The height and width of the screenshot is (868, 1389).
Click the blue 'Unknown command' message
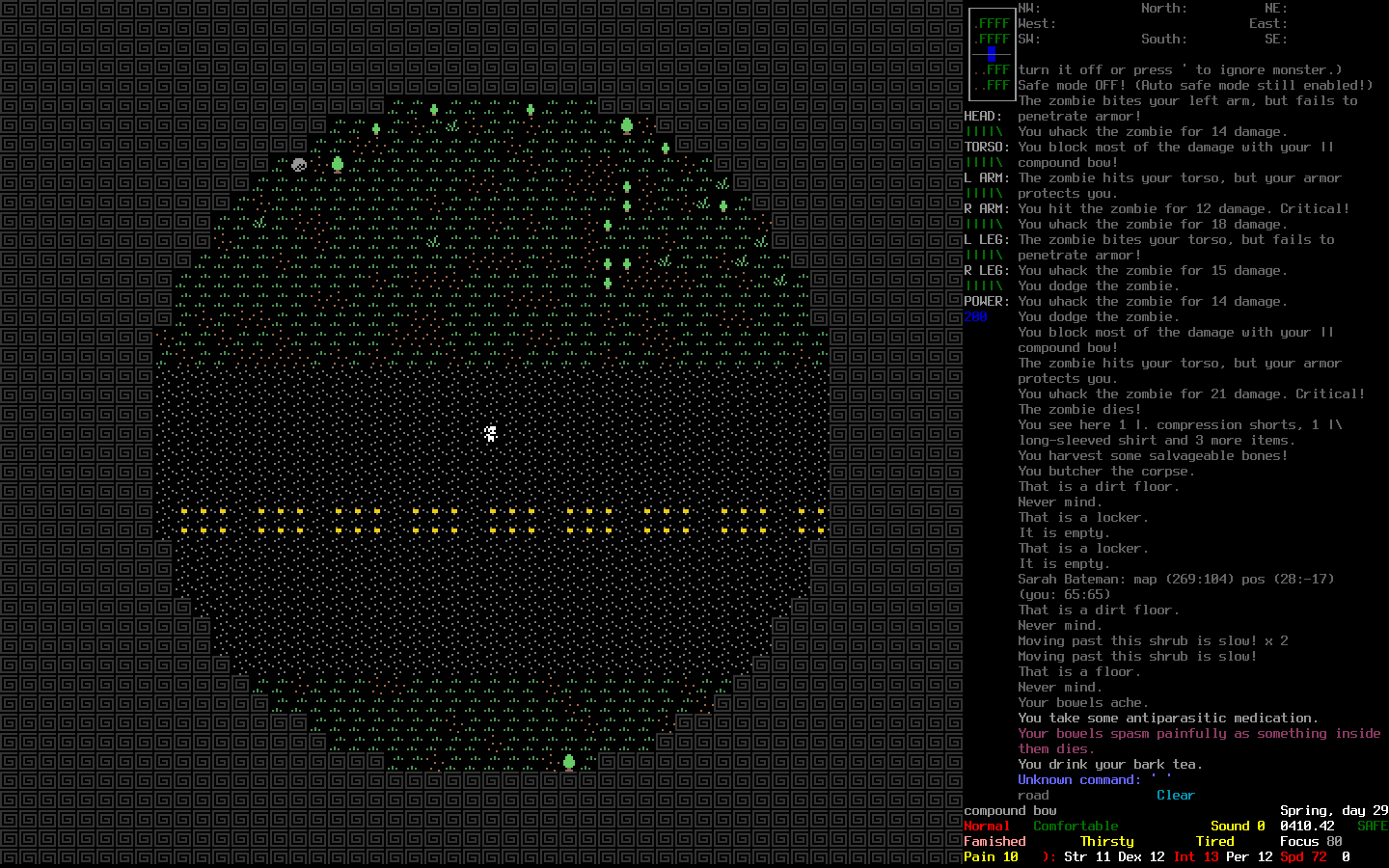click(x=1096, y=779)
